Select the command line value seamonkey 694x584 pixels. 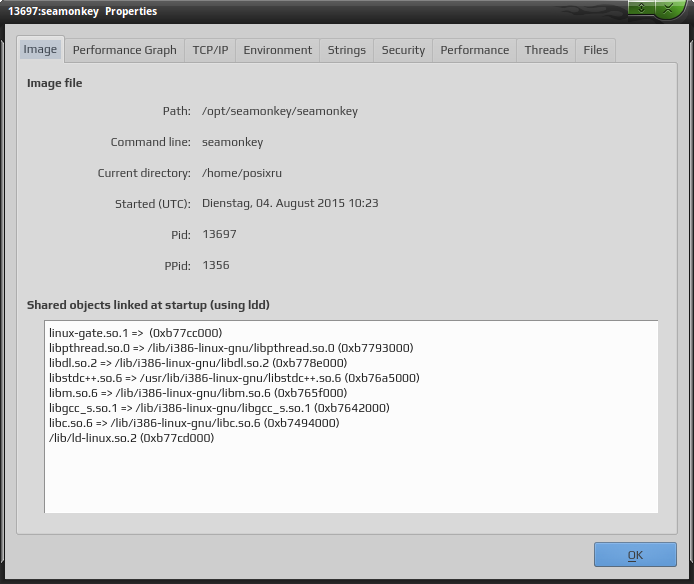click(x=232, y=142)
